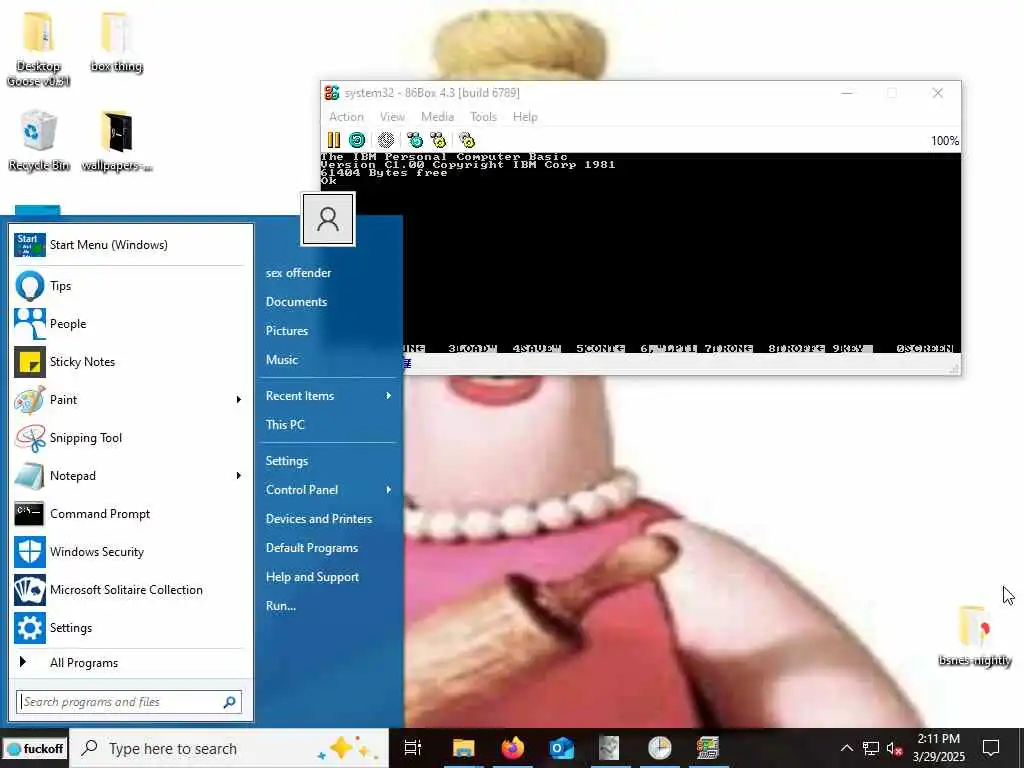Open the 86Box Tools menu
This screenshot has height=768, width=1024.
483,117
